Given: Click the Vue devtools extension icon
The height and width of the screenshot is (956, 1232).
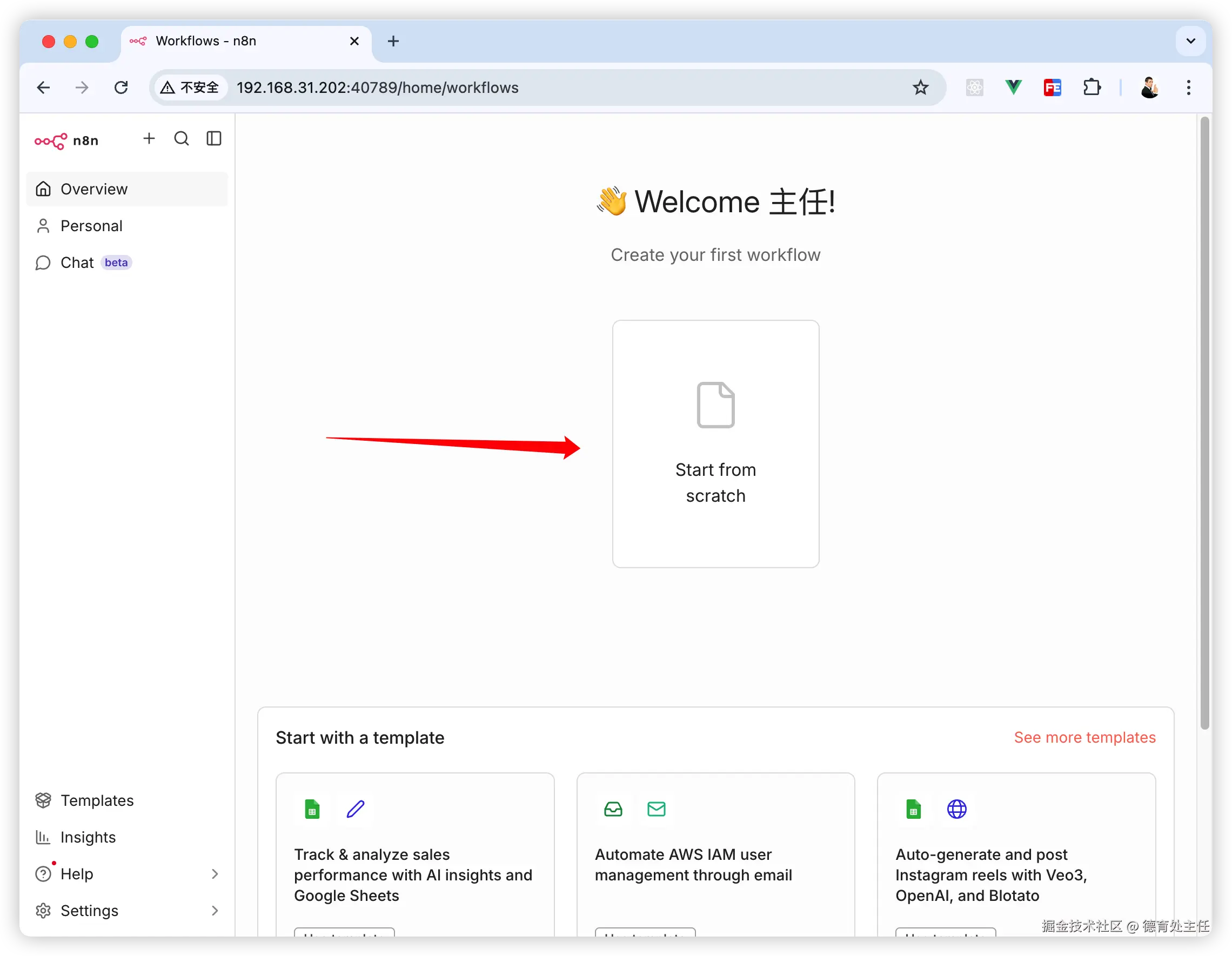Looking at the screenshot, I should click(x=1013, y=87).
